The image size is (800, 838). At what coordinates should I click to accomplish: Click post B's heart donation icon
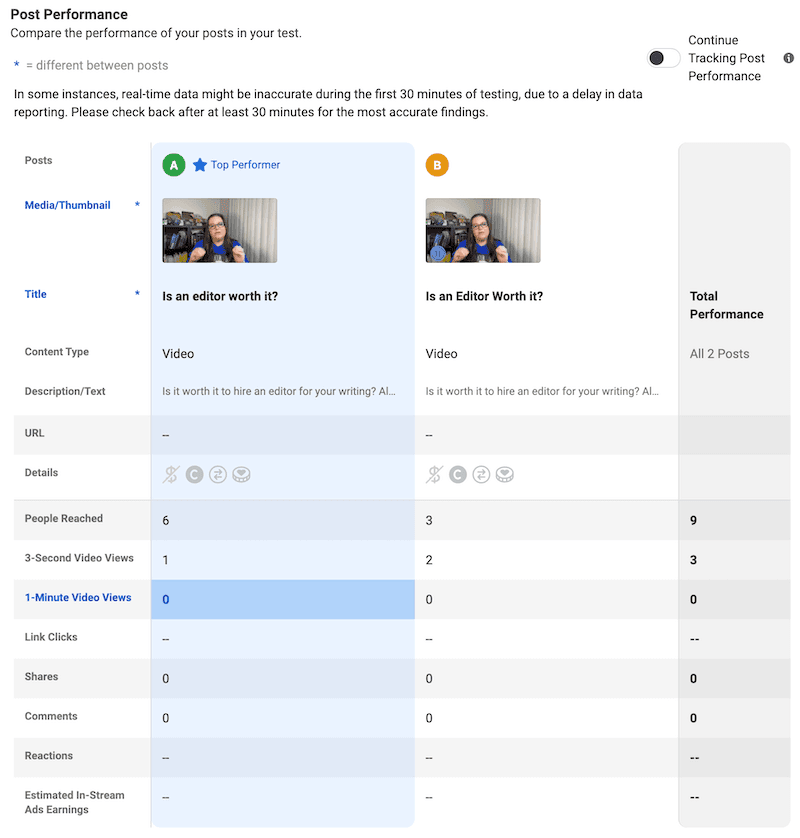coord(505,475)
